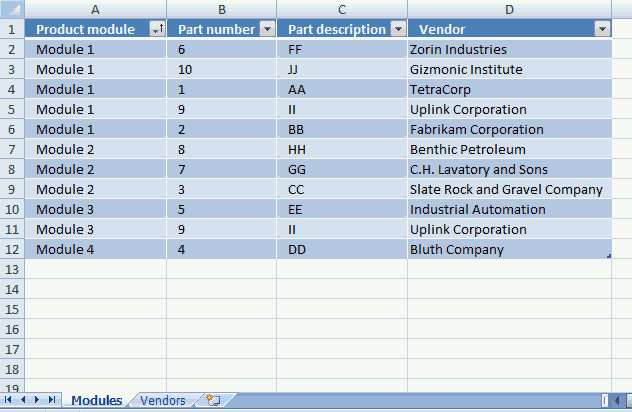Go to first sheet navigation arrow
The height and width of the screenshot is (412, 632).
(8, 400)
